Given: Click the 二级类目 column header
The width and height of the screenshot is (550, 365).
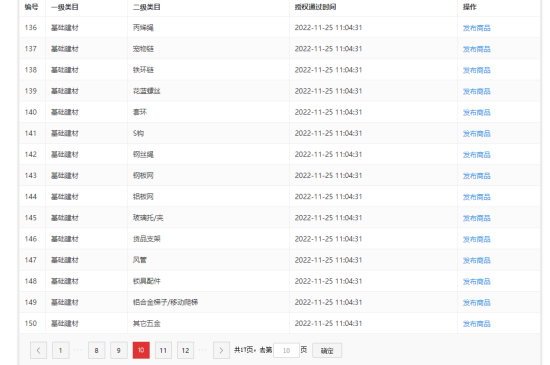Looking at the screenshot, I should tap(147, 7).
